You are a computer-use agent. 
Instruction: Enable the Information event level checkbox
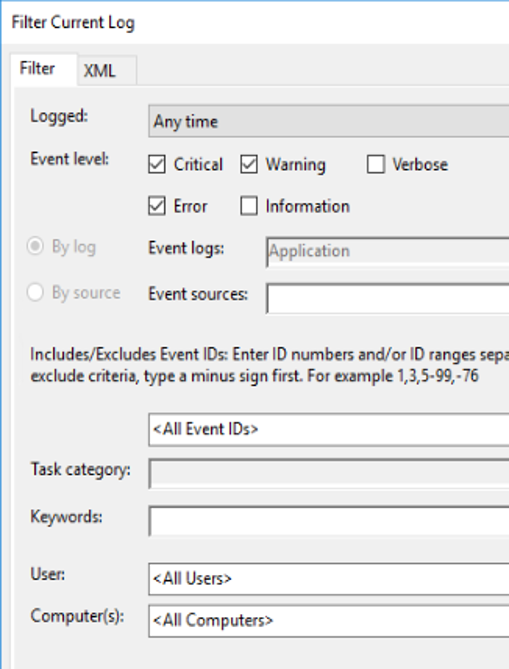(249, 206)
